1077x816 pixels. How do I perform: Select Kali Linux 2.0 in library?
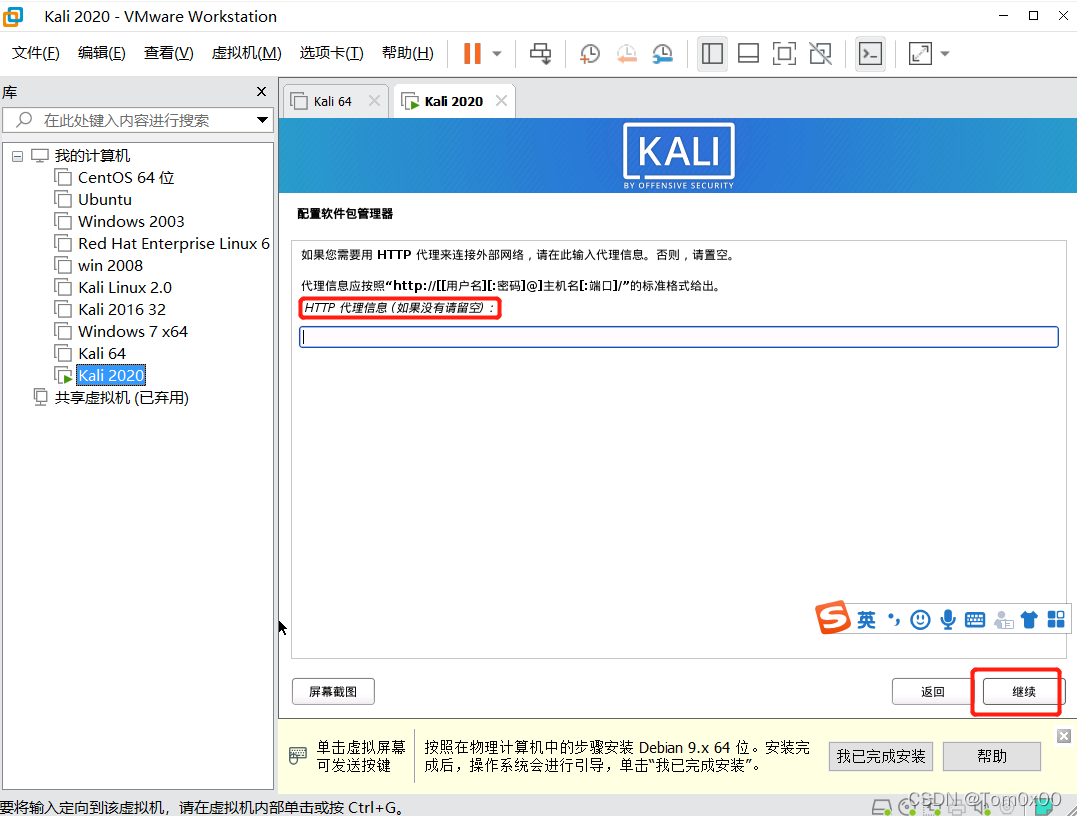click(124, 288)
